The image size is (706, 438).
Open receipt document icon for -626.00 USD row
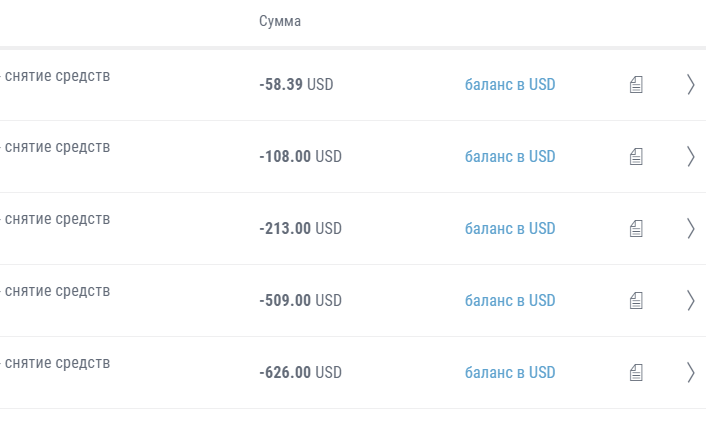636,373
